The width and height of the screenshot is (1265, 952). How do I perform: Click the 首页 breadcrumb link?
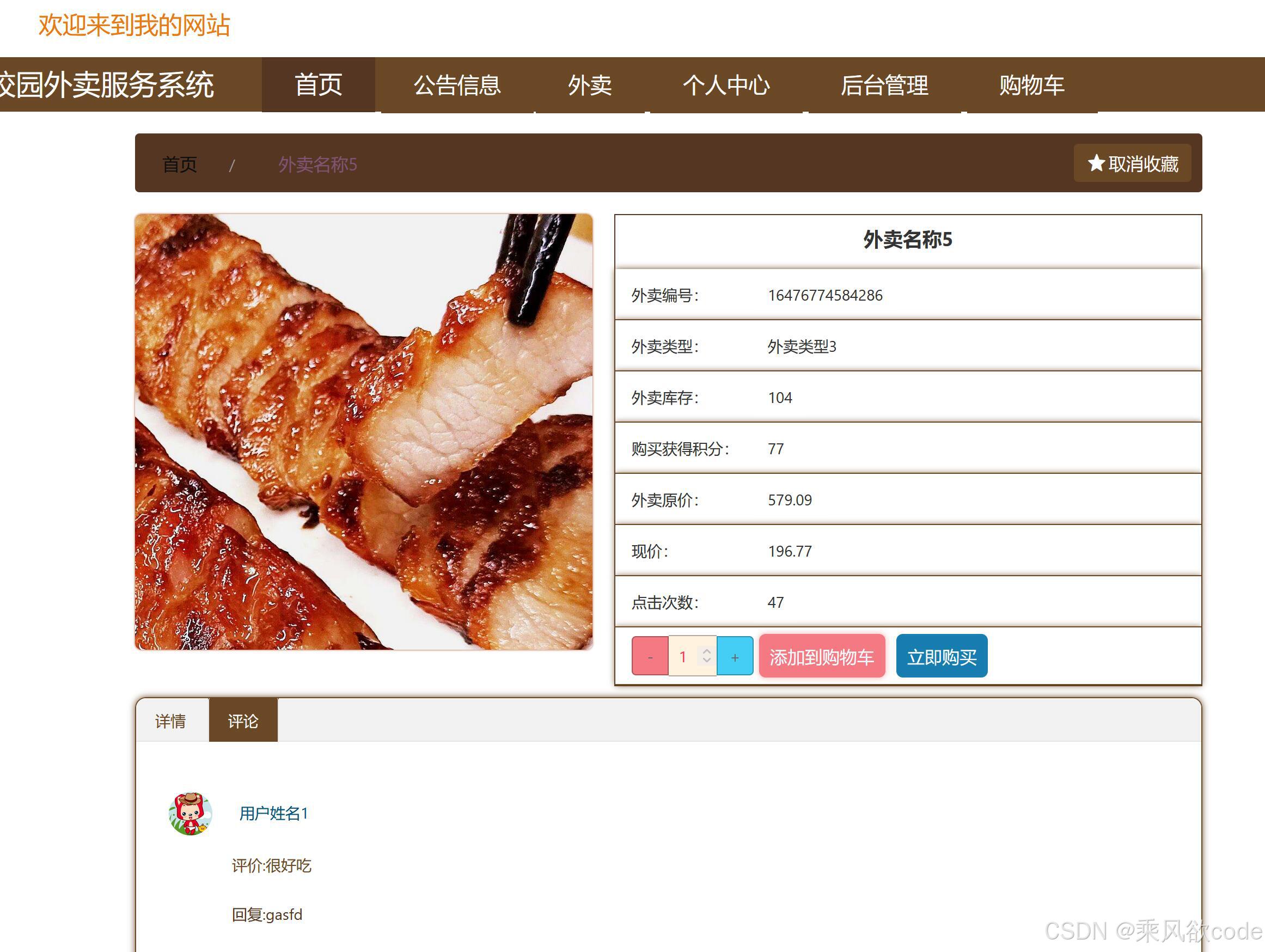tap(180, 165)
